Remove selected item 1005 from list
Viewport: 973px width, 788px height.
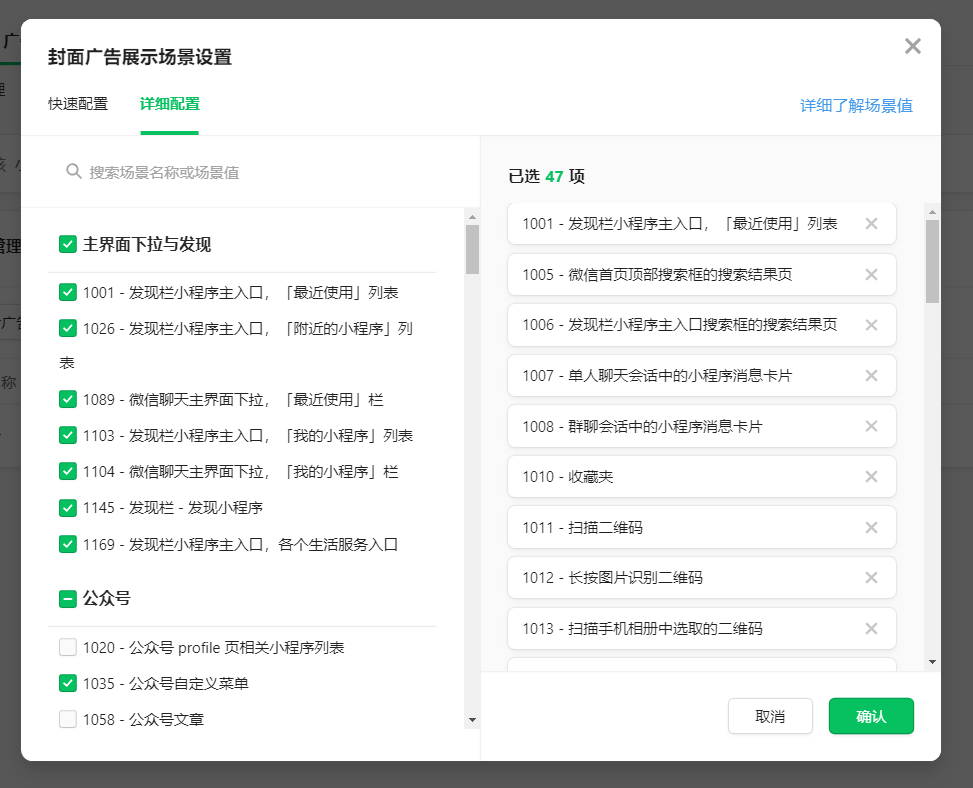coord(871,274)
